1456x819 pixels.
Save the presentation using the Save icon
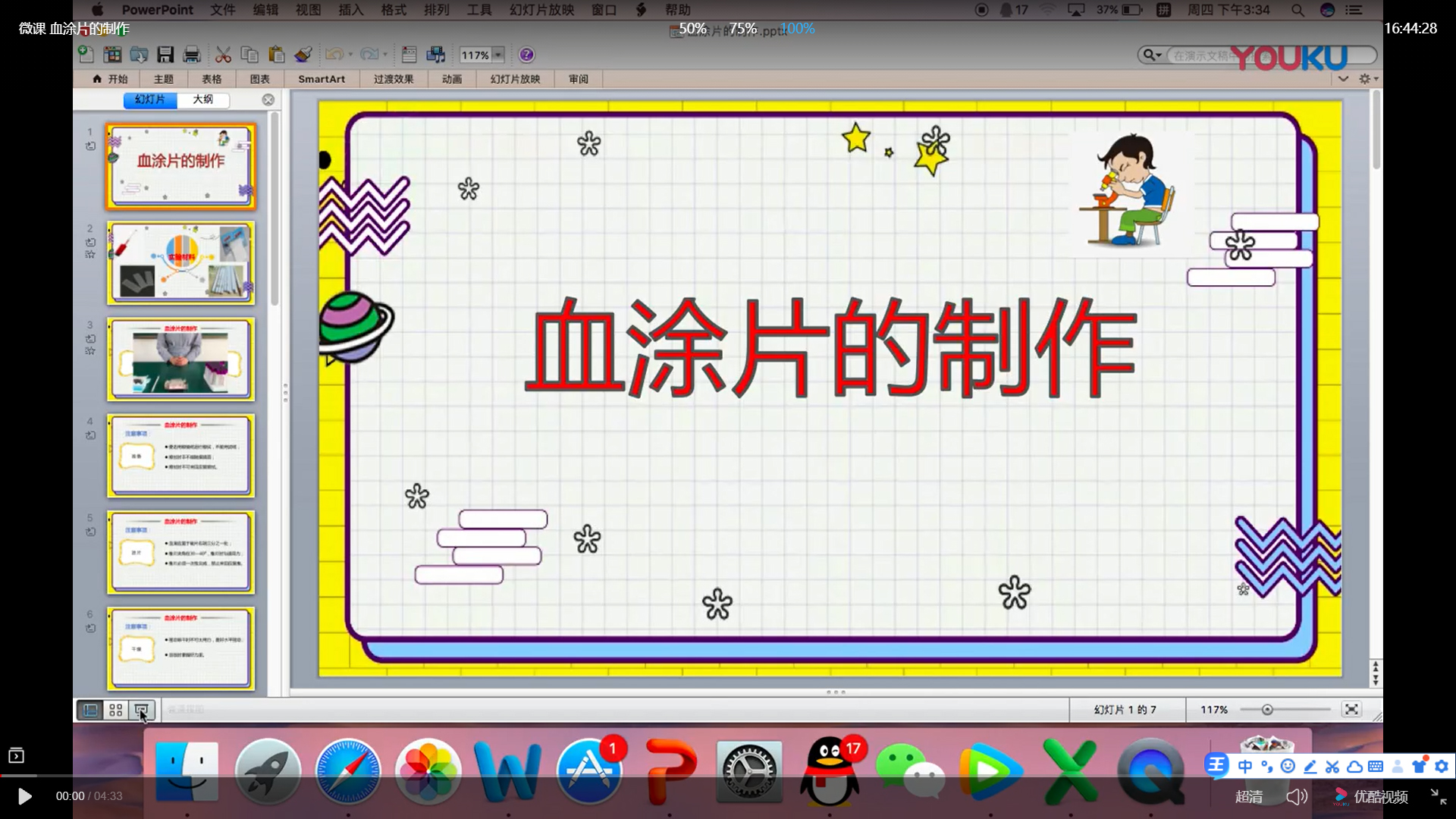(165, 54)
